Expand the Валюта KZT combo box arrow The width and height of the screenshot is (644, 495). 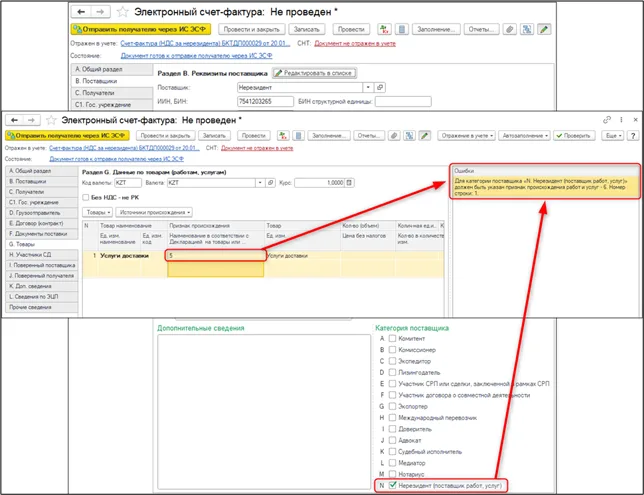coord(260,183)
